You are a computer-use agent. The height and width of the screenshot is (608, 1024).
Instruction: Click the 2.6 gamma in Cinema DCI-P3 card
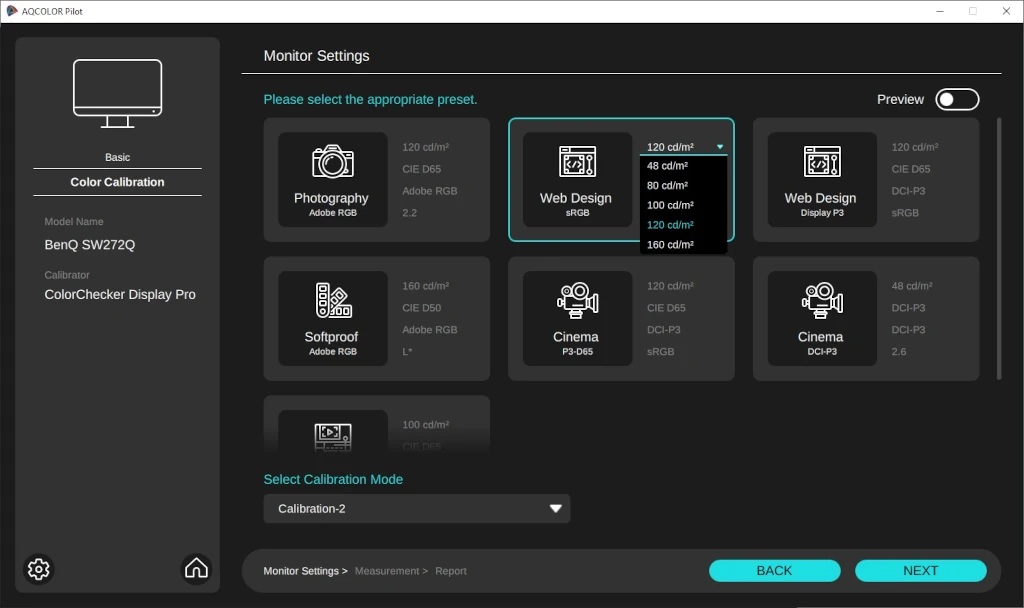pos(899,351)
